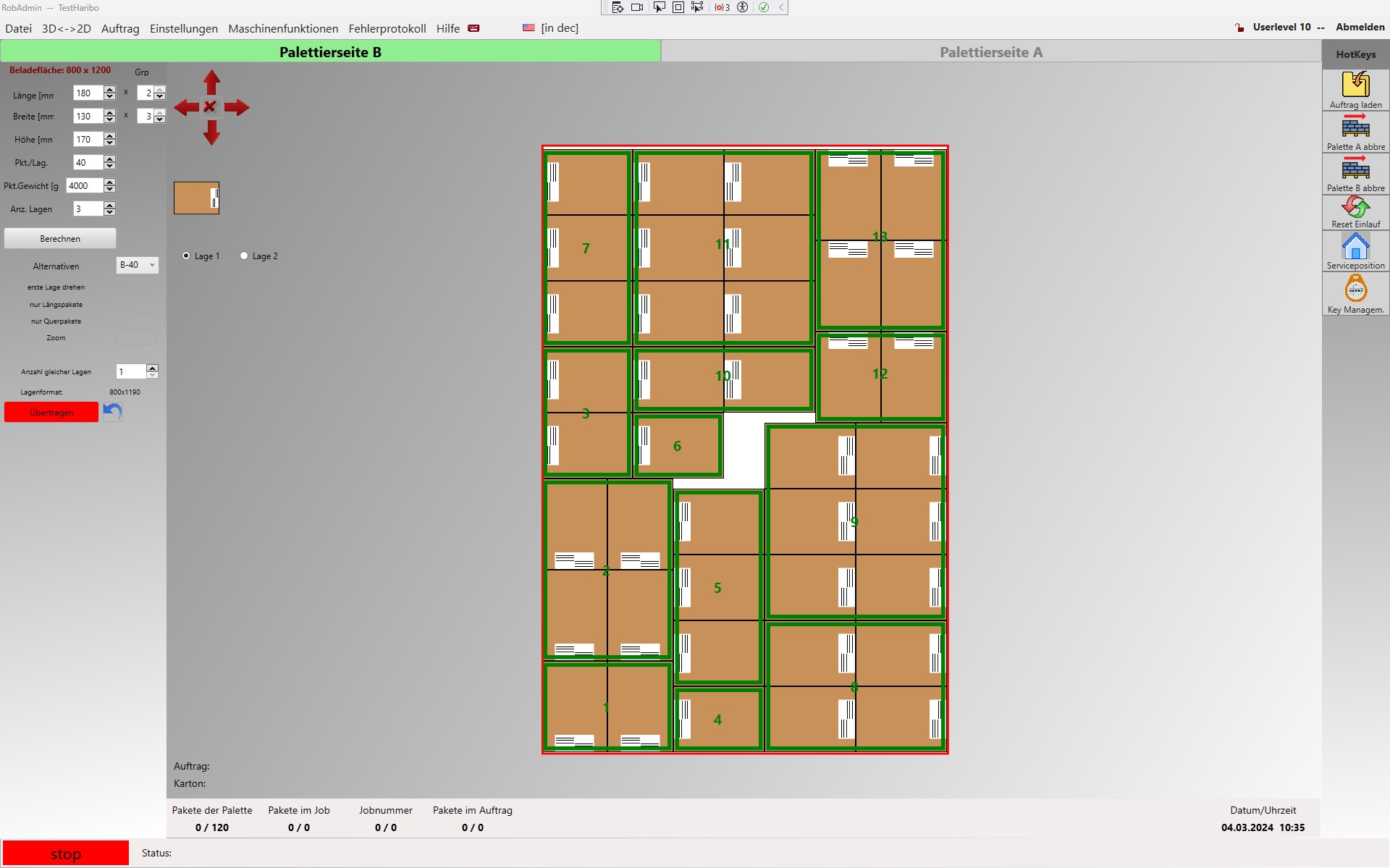Increase Anzahl gleicher Lagen stepper
The width and height of the screenshot is (1390, 868).
[x=152, y=368]
